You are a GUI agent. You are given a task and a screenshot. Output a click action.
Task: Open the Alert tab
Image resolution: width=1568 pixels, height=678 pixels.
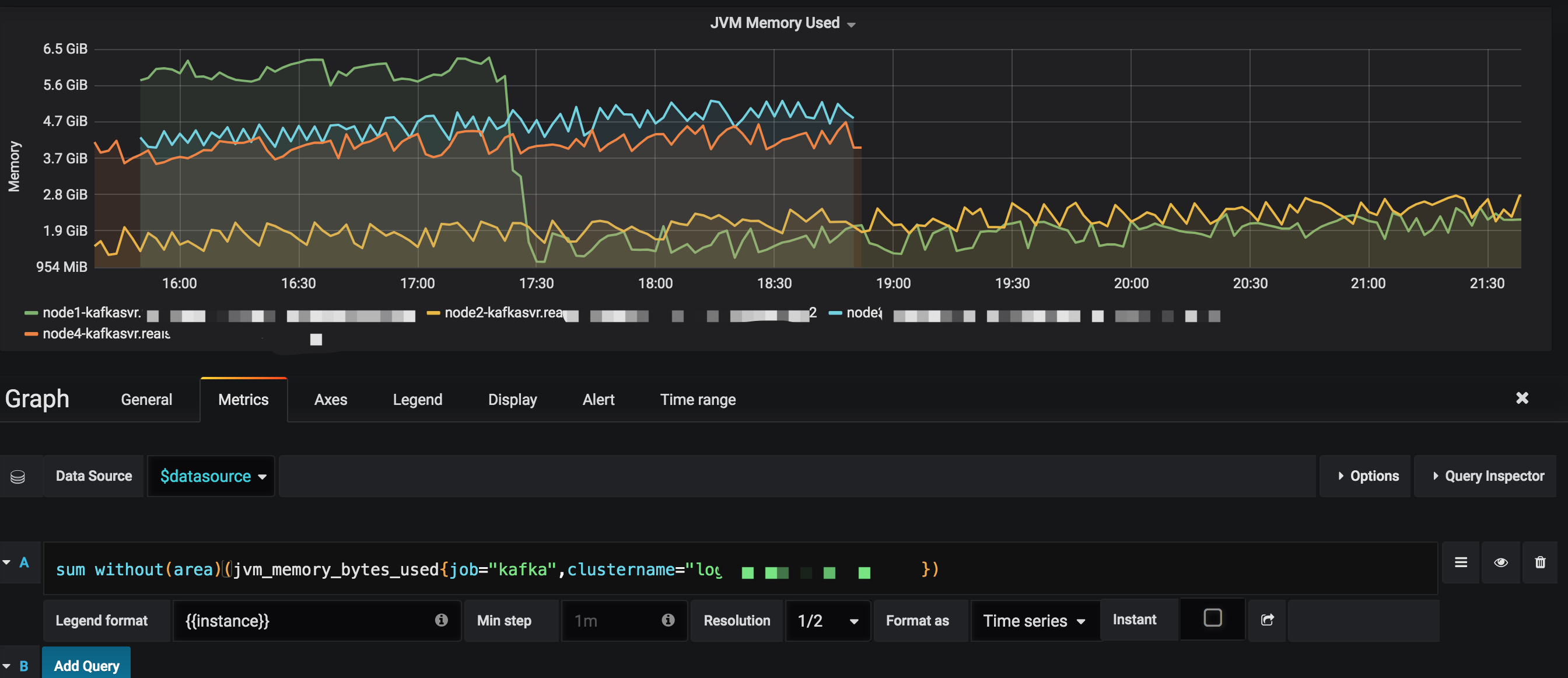pyautogui.click(x=598, y=400)
